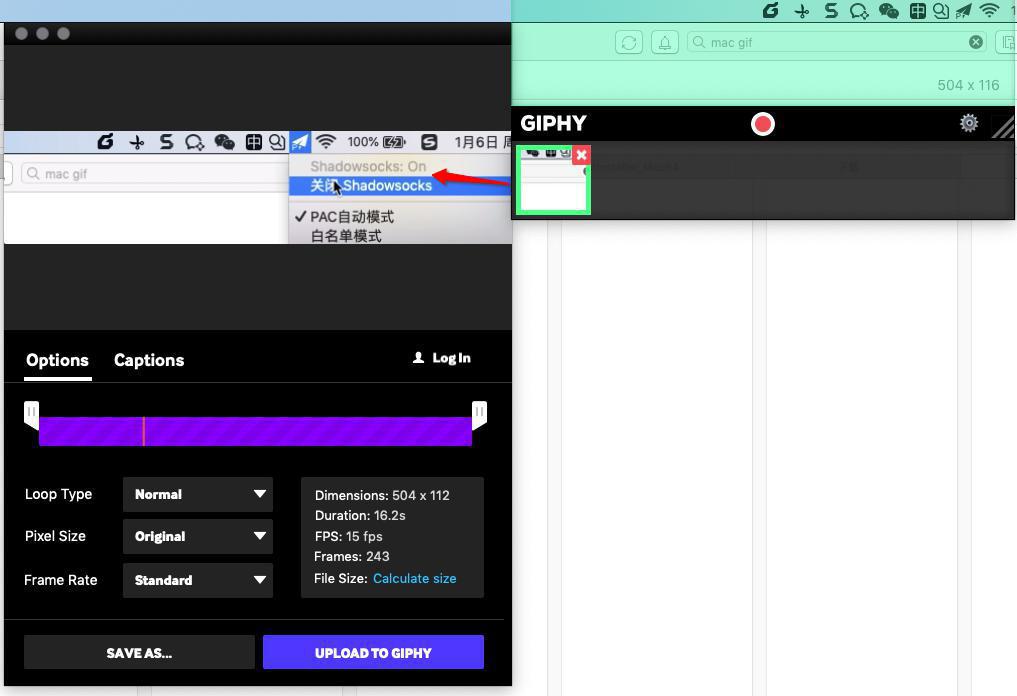Select the captured GIF thumbnail in GIPHY list
The height and width of the screenshot is (696, 1017).
point(553,180)
